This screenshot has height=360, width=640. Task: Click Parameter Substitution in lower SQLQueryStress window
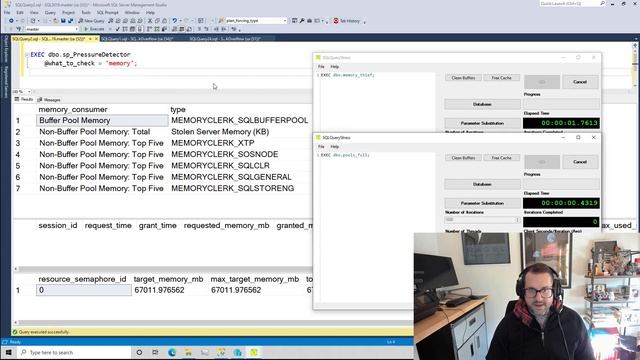pyautogui.click(x=482, y=203)
